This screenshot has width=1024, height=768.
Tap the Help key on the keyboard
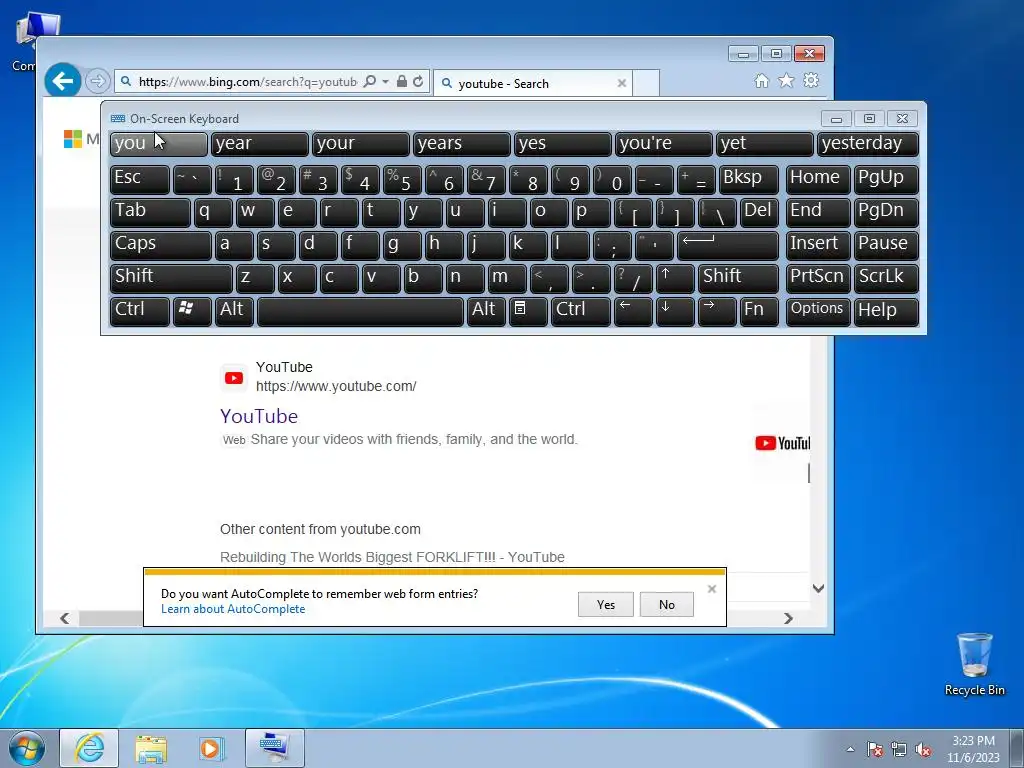pyautogui.click(x=886, y=311)
